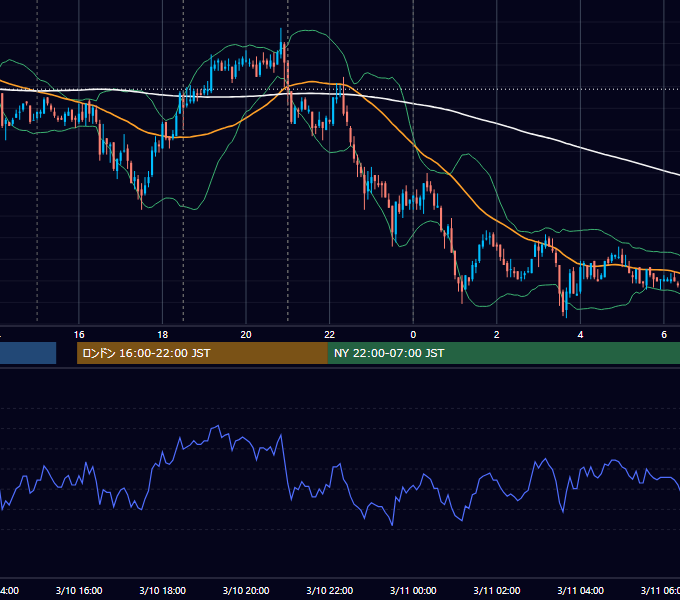Click the 3/11 02:00 date label

pos(497,590)
